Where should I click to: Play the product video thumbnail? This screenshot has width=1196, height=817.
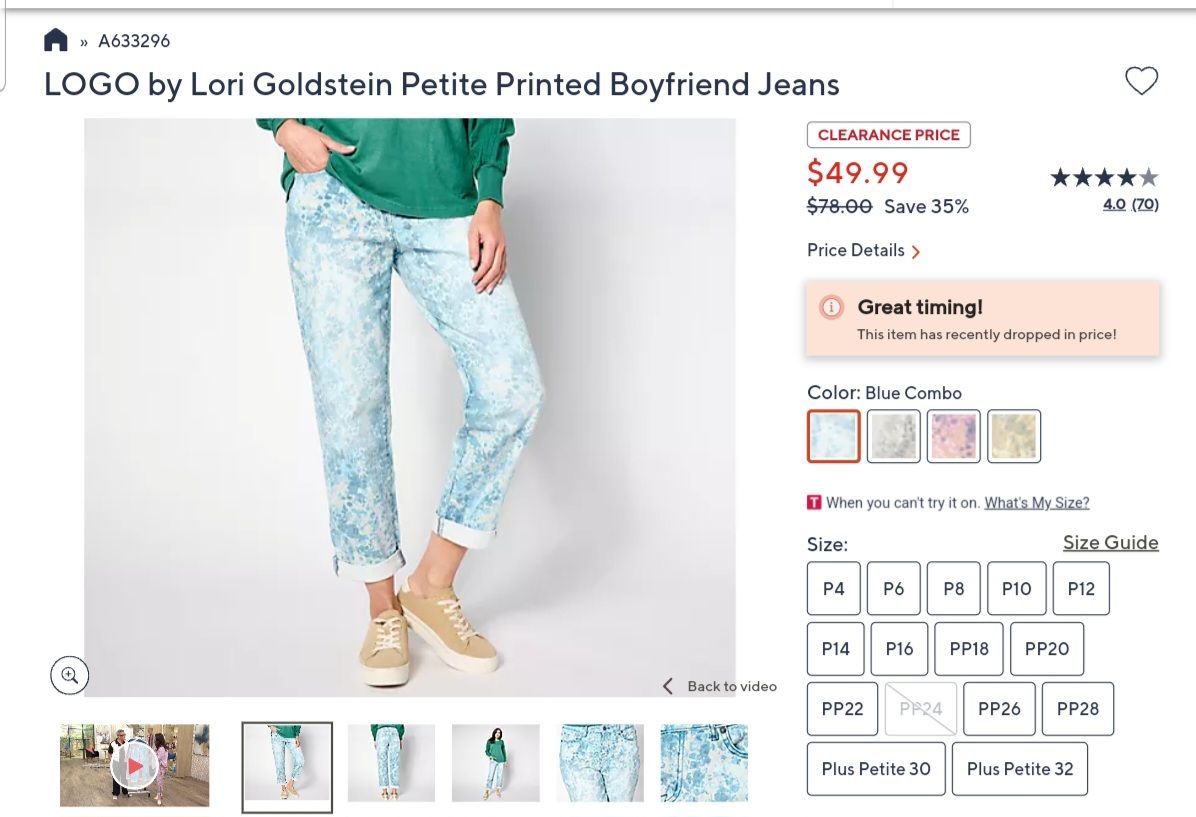pyautogui.click(x=135, y=765)
